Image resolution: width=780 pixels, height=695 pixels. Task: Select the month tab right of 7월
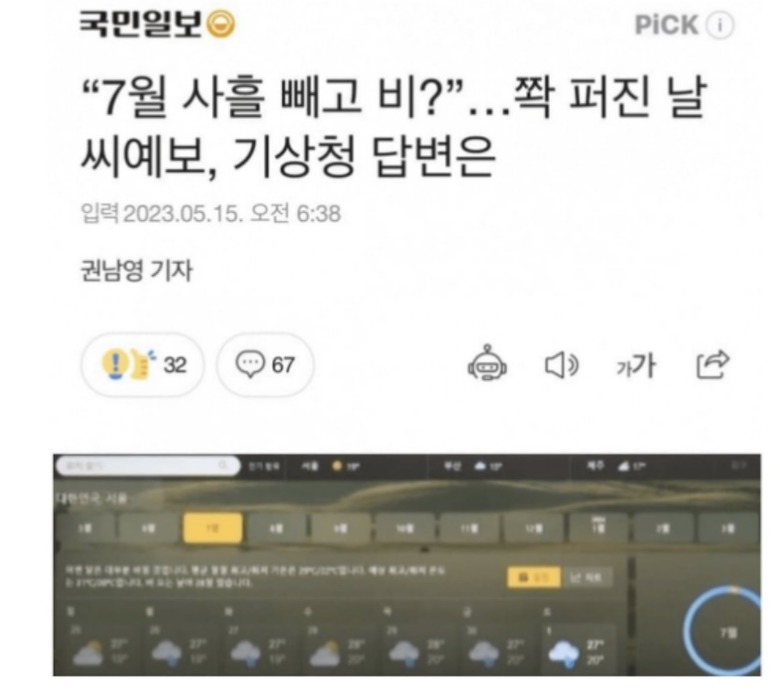click(x=277, y=528)
